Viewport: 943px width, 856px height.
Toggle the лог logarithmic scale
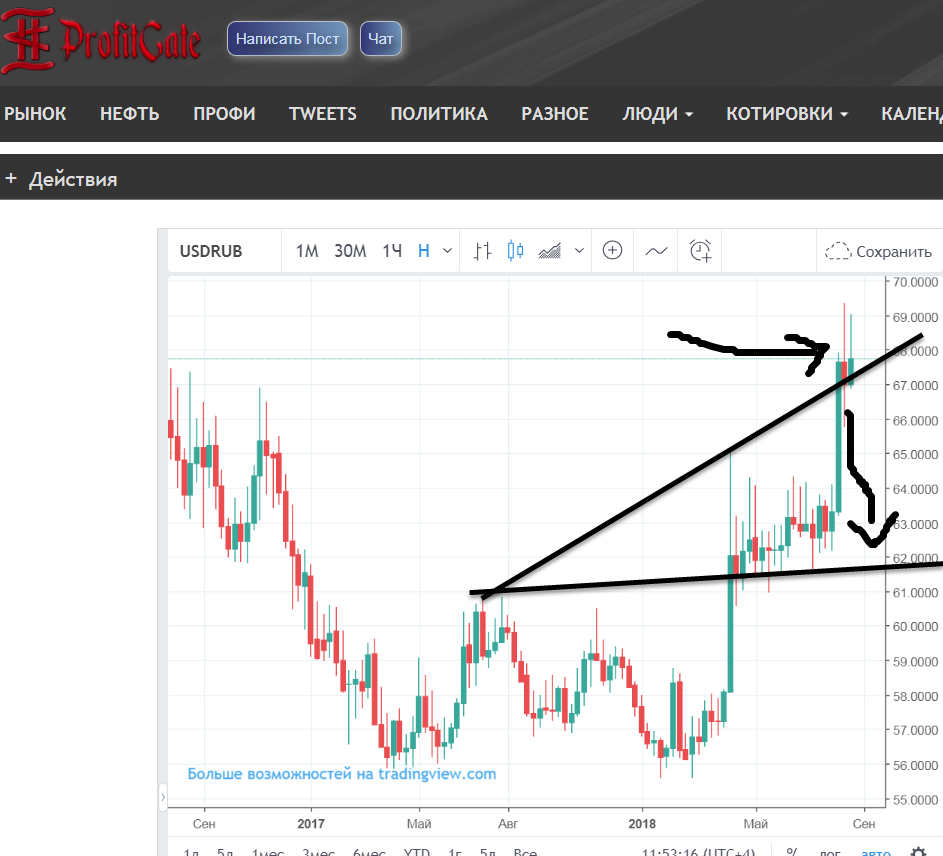pyautogui.click(x=830, y=851)
